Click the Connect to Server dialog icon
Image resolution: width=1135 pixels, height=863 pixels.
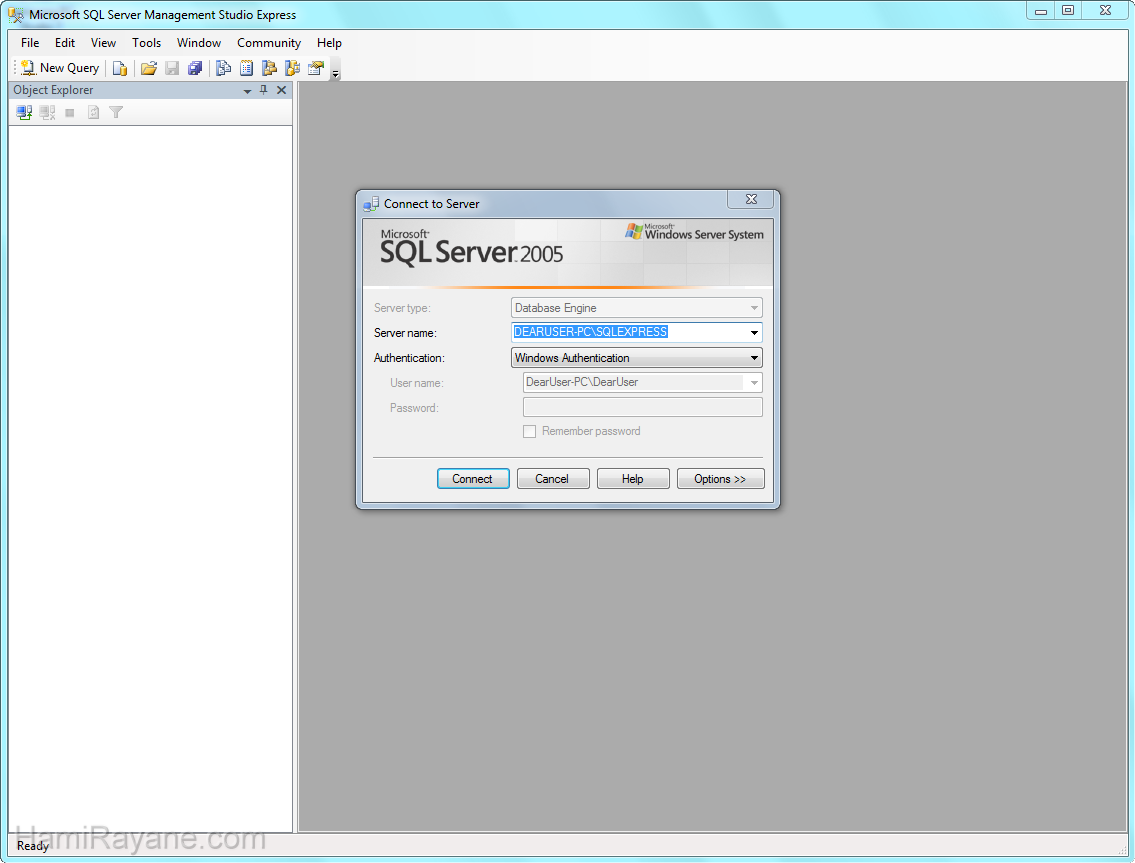tap(371, 204)
